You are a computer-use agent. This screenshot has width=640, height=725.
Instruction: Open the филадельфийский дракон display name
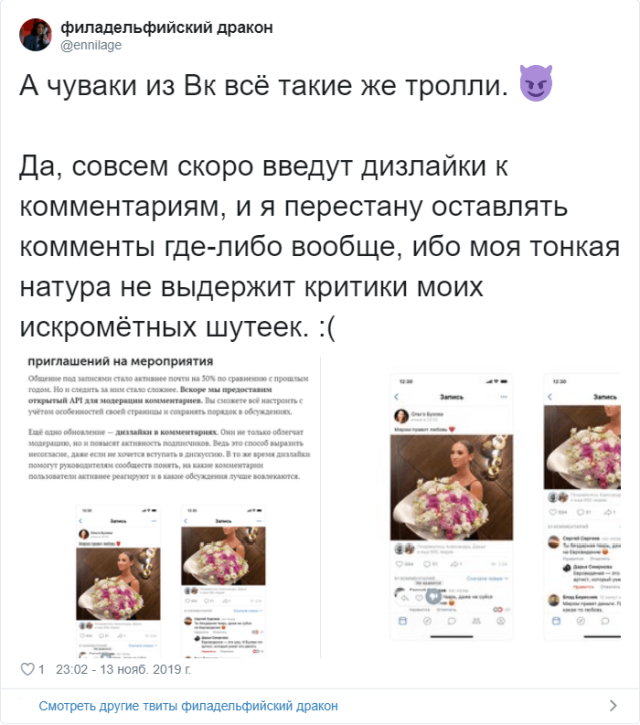point(167,28)
